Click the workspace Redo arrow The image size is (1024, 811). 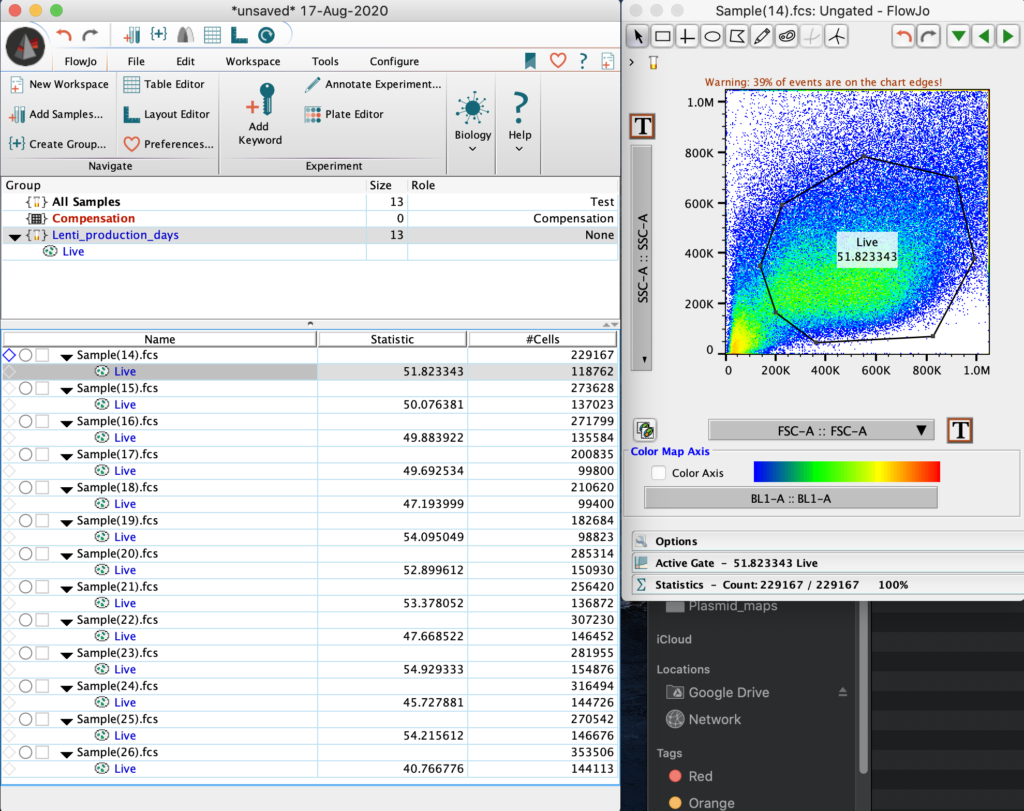90,35
